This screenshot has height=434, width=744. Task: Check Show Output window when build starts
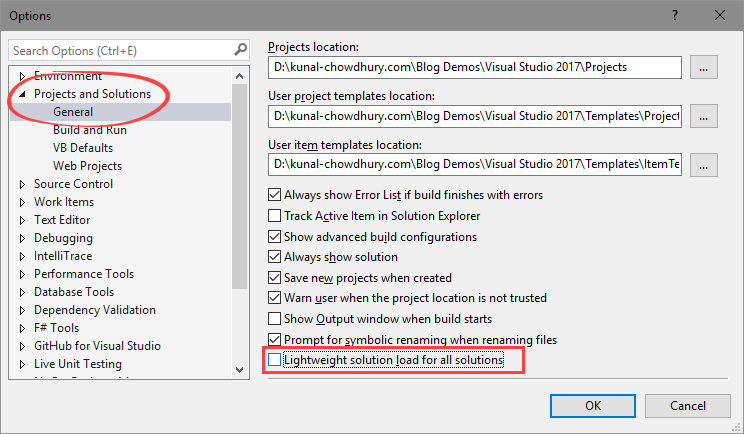pos(275,319)
